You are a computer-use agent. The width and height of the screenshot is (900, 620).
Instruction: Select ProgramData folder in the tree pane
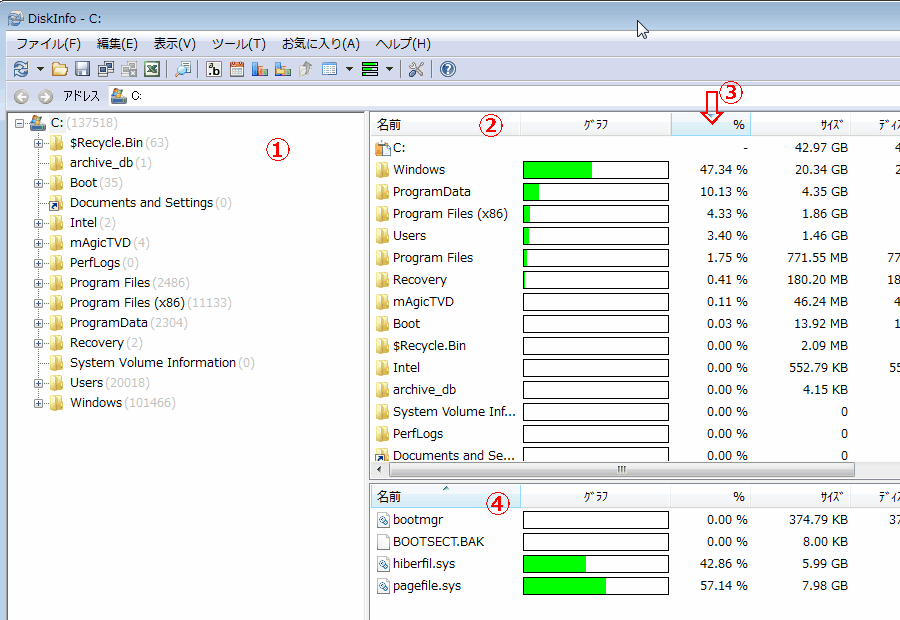pyautogui.click(x=108, y=323)
